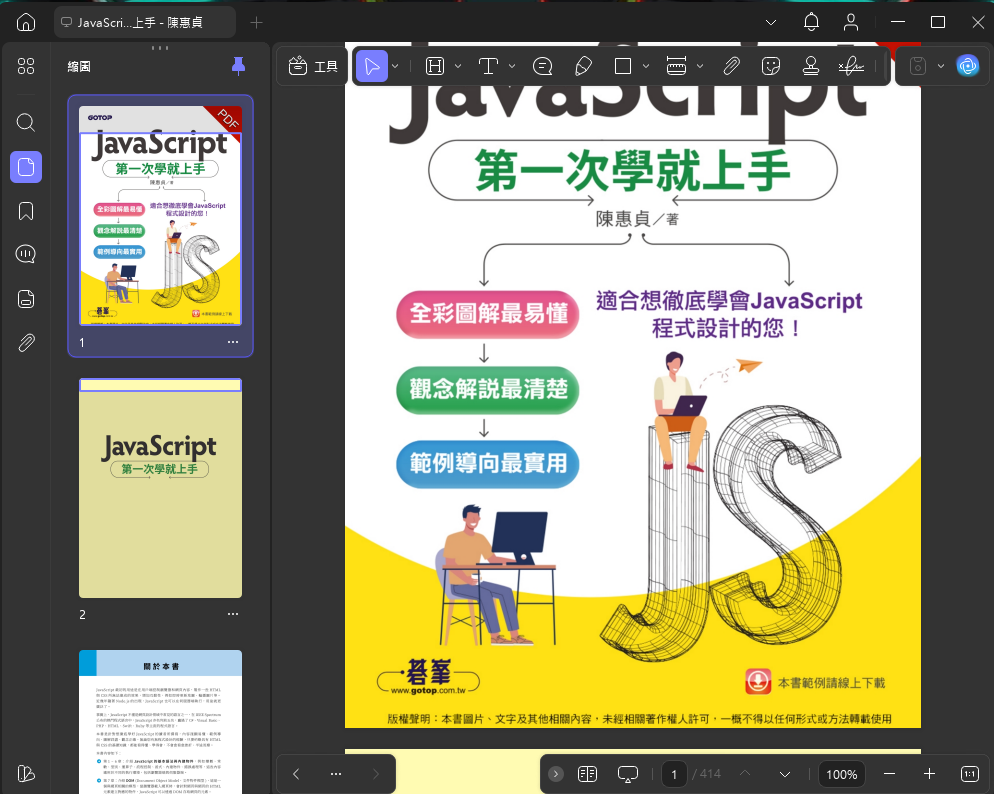
Task: Toggle the thumbnail panel pin
Action: pyautogui.click(x=238, y=66)
